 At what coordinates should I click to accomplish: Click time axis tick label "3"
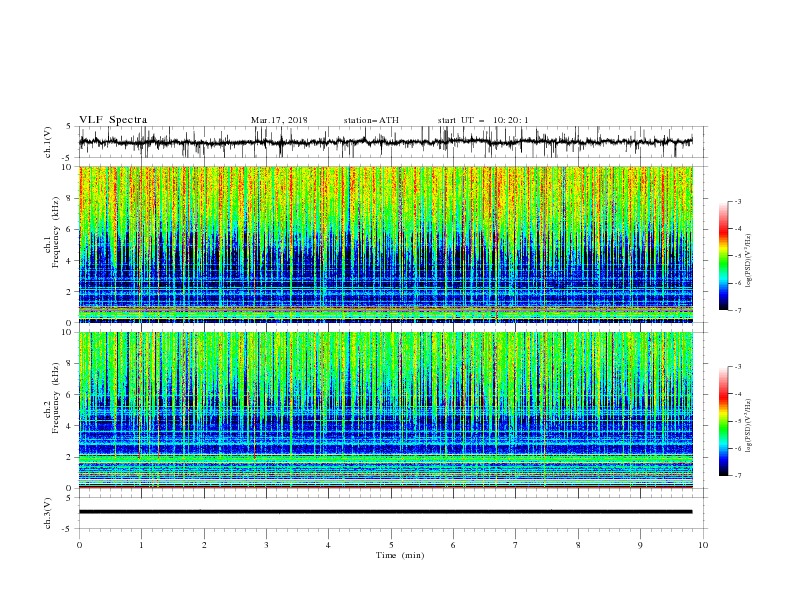(x=266, y=545)
